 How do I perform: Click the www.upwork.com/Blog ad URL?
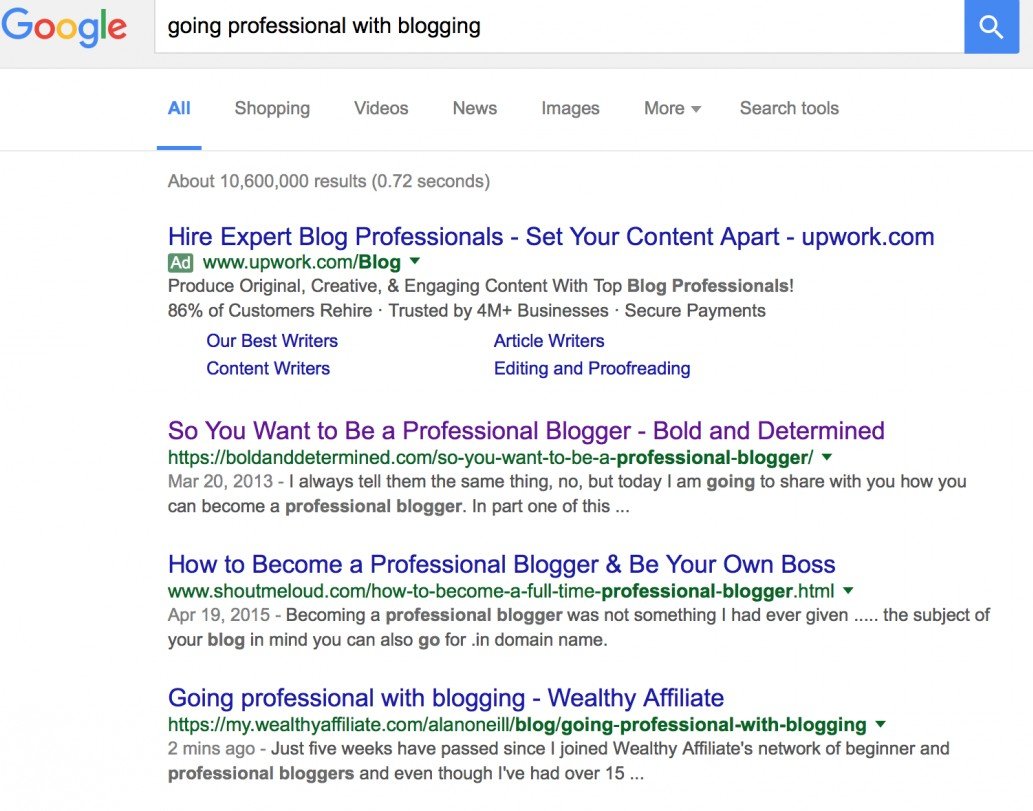[x=302, y=262]
